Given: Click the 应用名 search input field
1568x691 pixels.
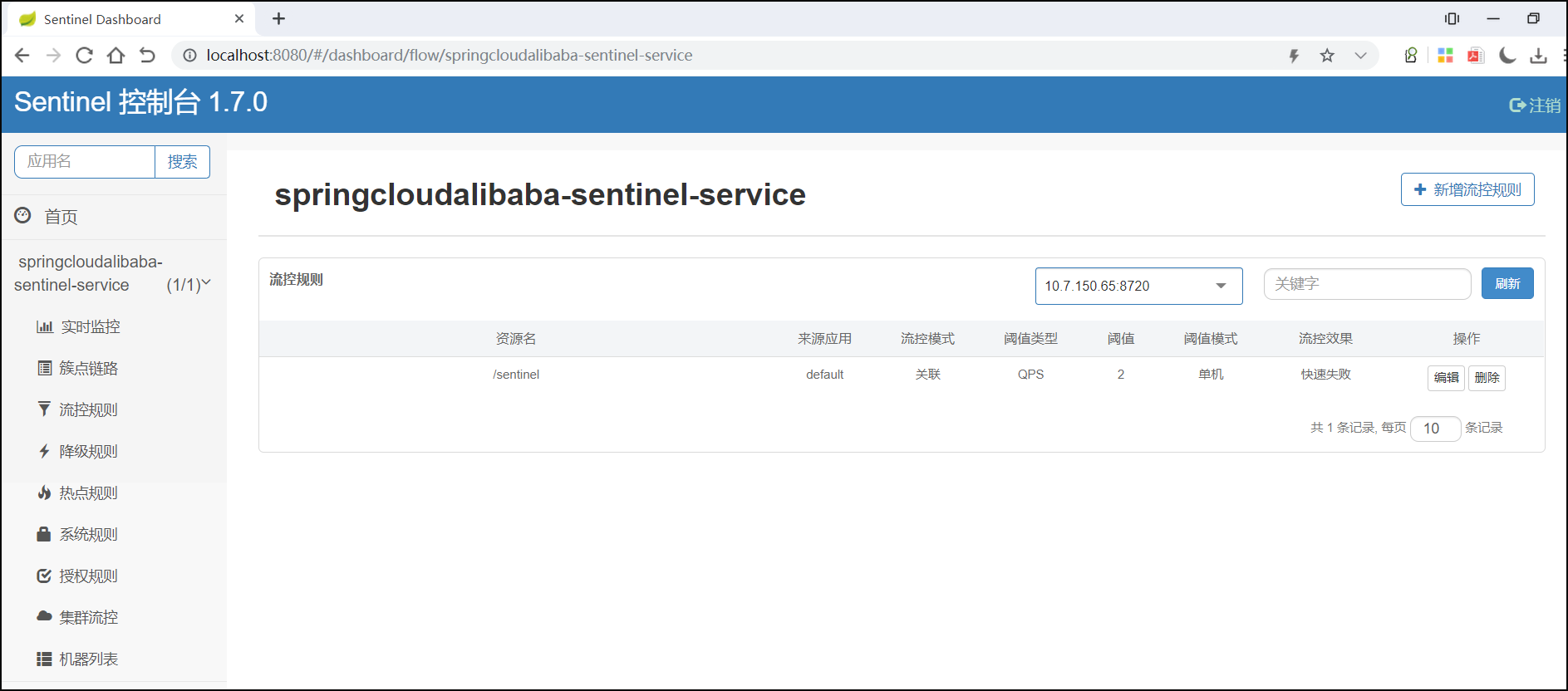Looking at the screenshot, I should point(85,162).
